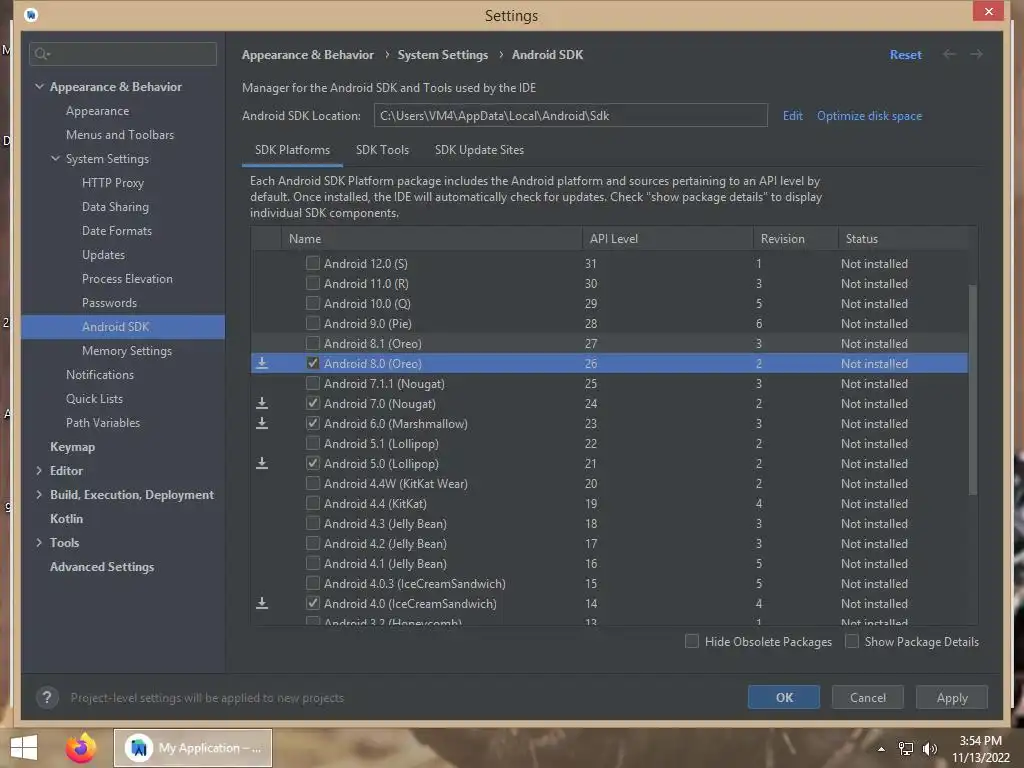Click the settings search field
Viewport: 1024px width, 768px height.
point(123,54)
